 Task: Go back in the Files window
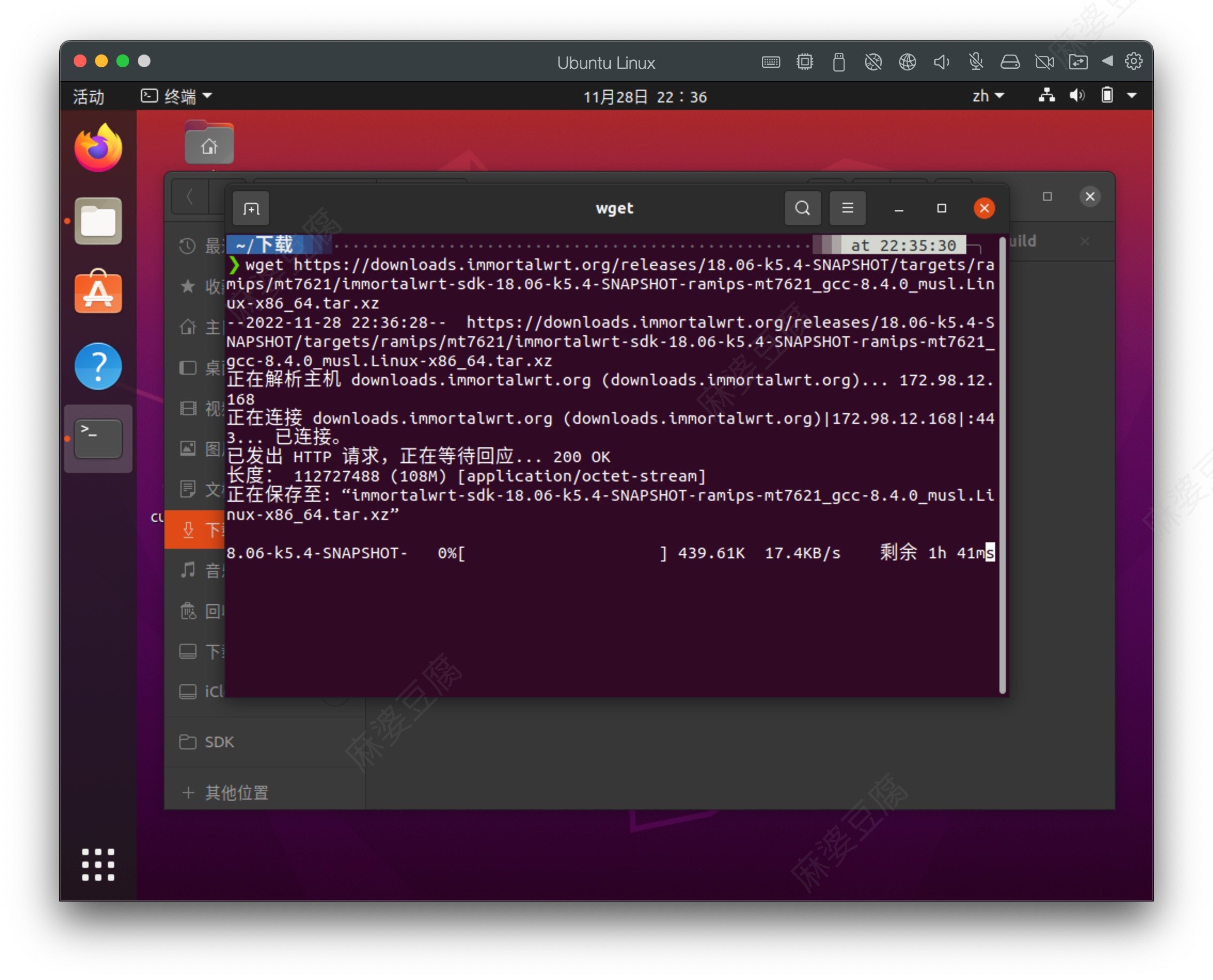[190, 197]
